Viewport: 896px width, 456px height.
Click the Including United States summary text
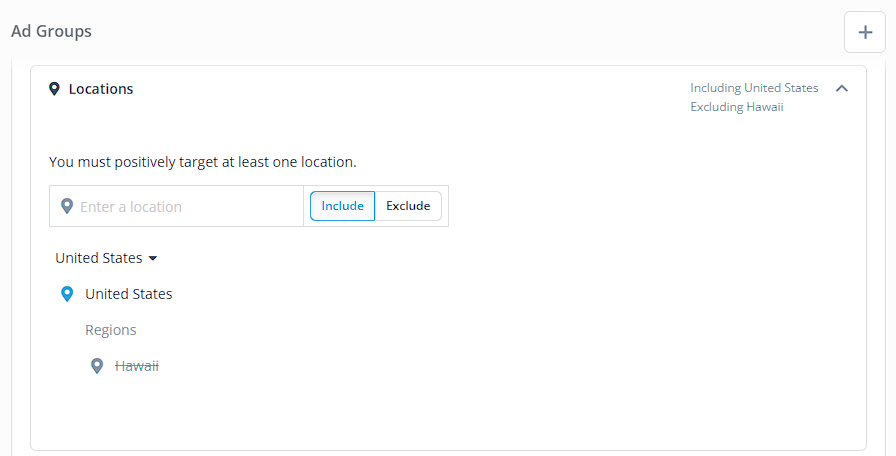tap(754, 88)
